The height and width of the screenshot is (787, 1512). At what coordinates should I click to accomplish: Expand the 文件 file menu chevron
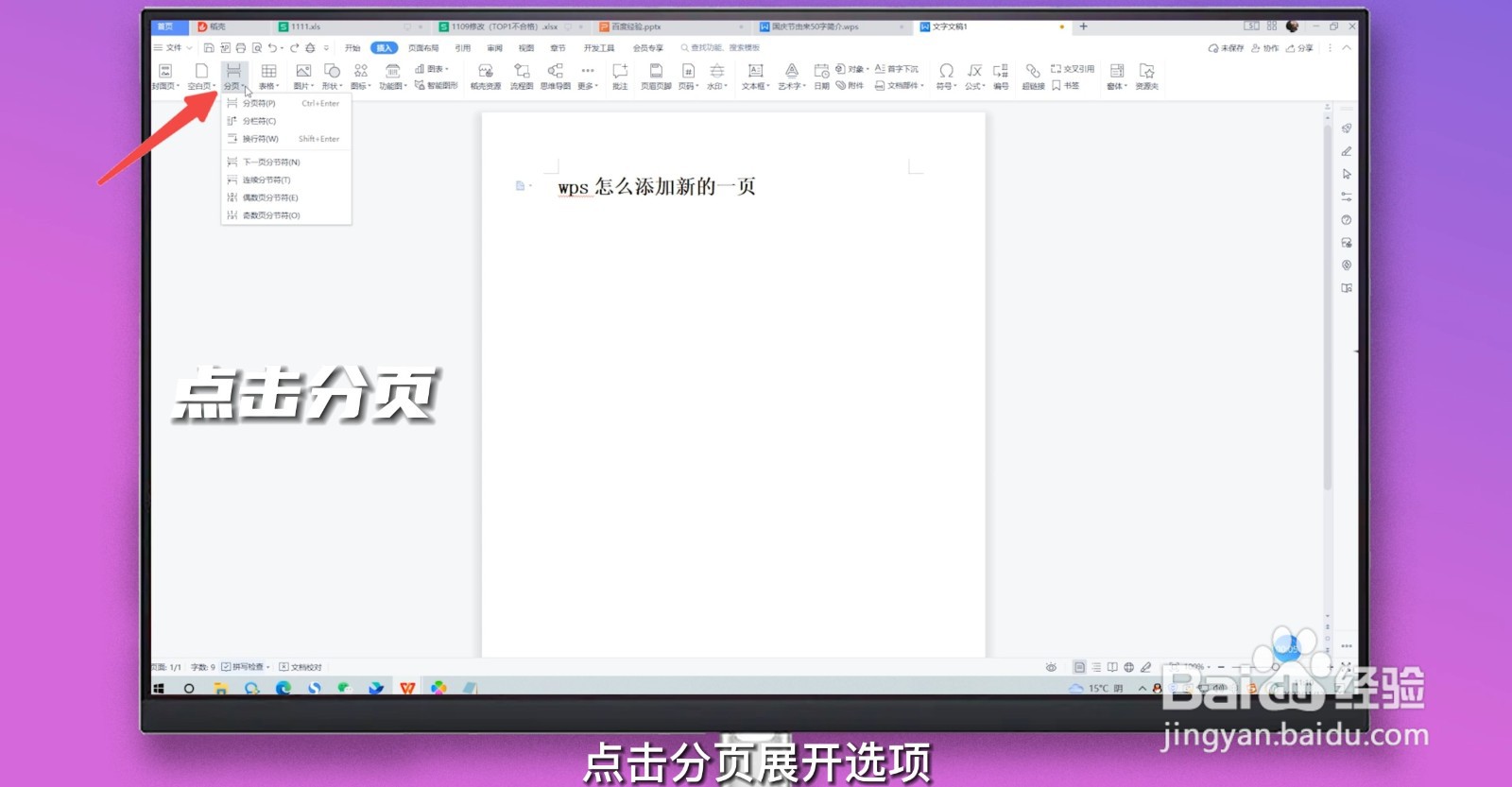tap(189, 47)
